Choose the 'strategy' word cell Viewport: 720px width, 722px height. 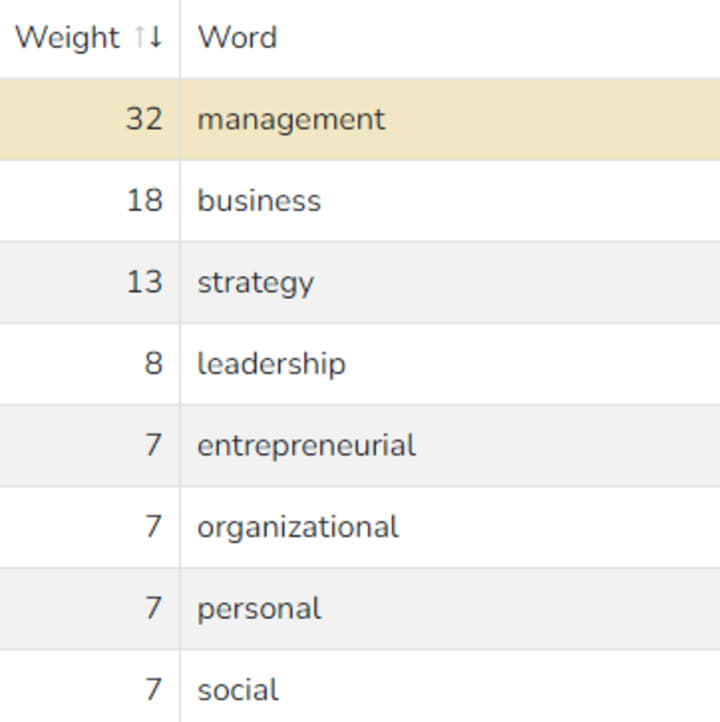(255, 282)
